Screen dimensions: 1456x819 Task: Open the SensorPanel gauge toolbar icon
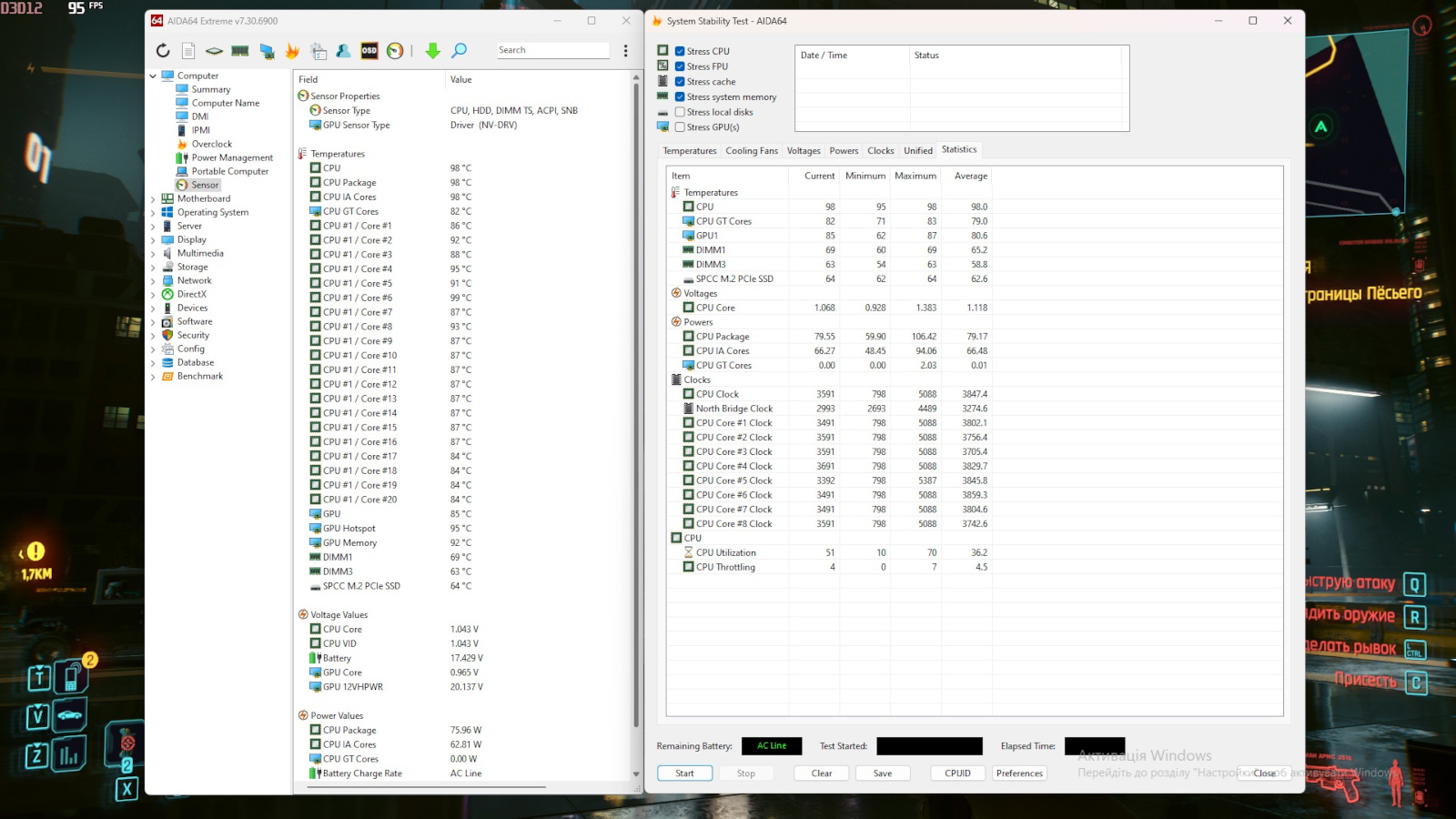tap(395, 51)
